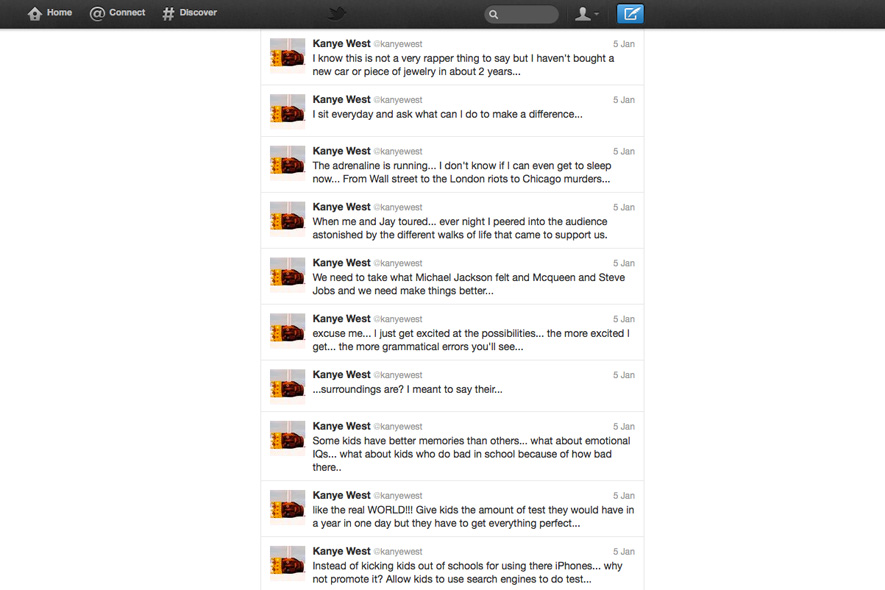Open the Connect @ icon
Screen dimensions: 885x590
pos(97,14)
